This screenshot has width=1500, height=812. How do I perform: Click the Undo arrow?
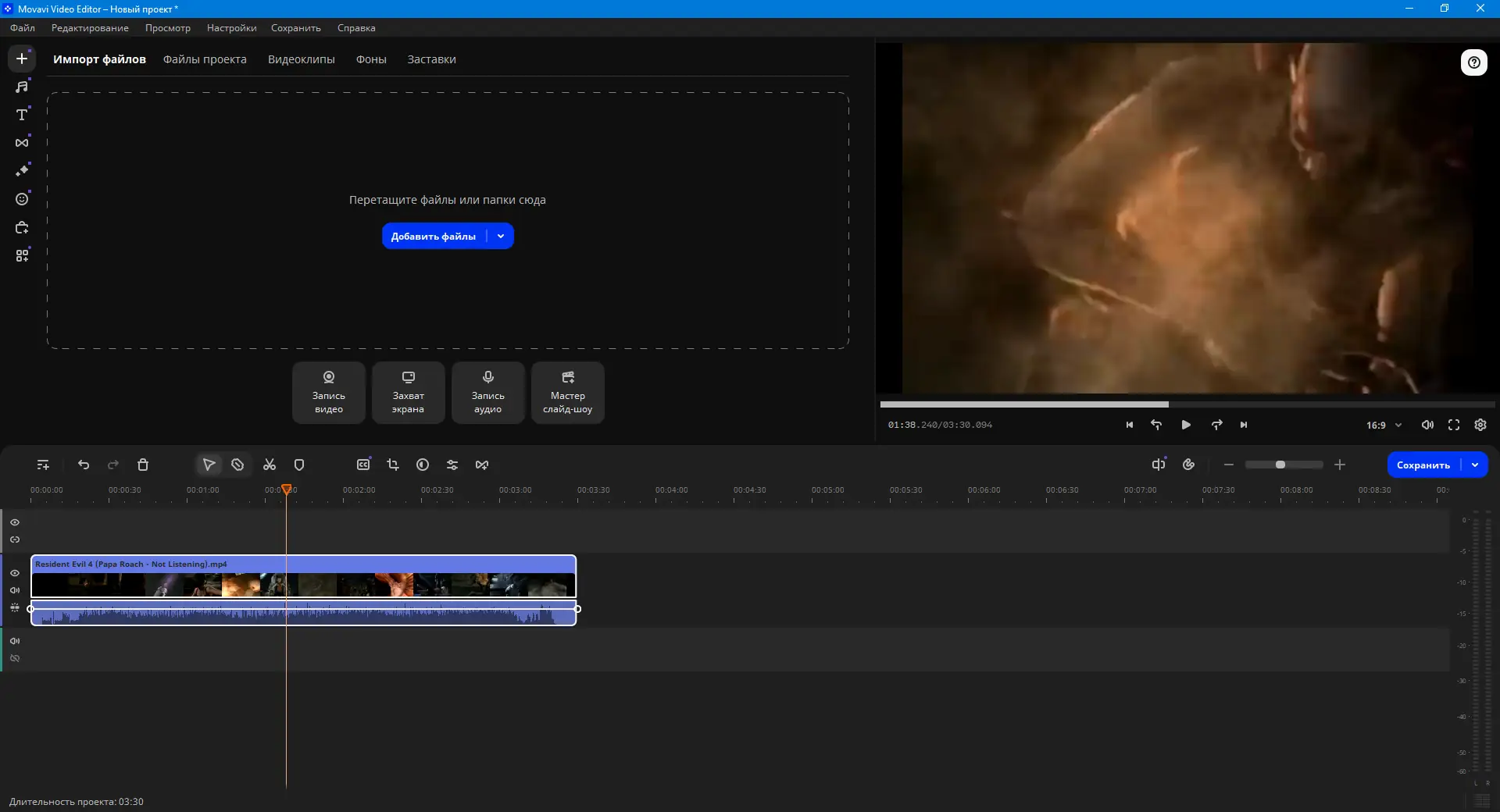(x=84, y=465)
